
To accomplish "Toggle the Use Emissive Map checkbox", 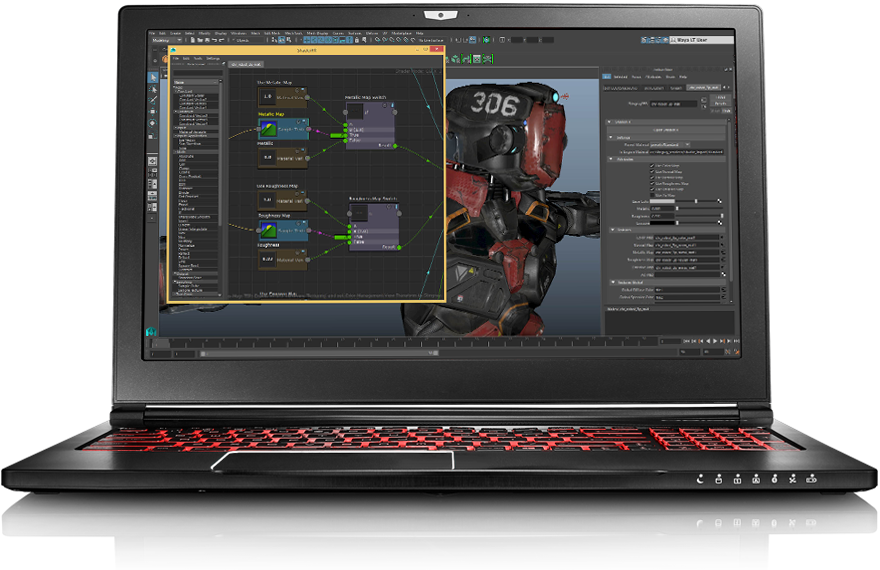I will pyautogui.click(x=652, y=189).
